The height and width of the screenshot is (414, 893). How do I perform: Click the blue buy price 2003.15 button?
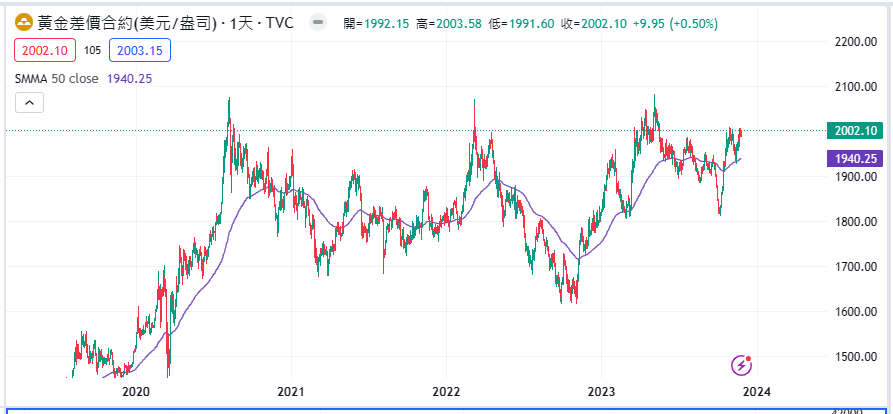[x=140, y=51]
